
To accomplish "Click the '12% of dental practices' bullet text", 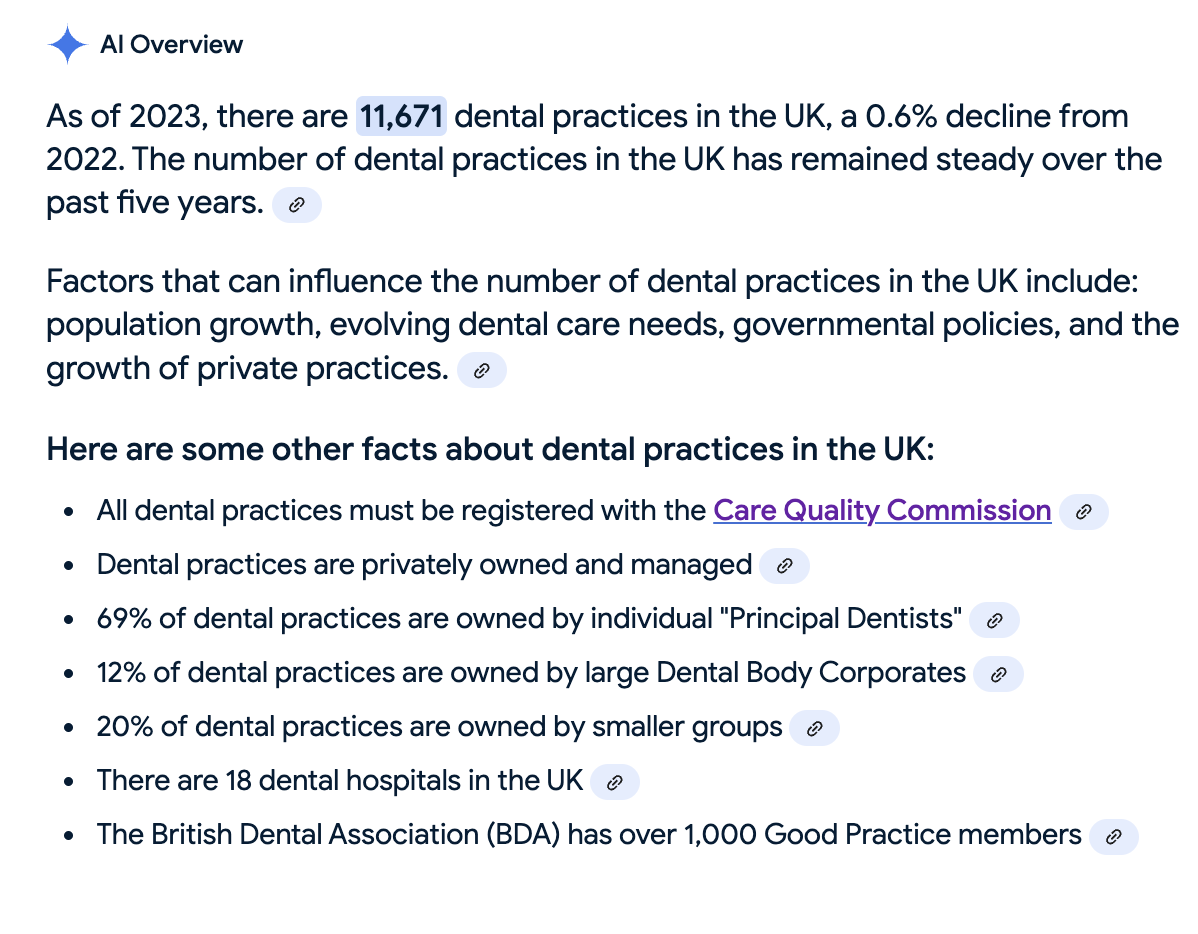I will (x=531, y=673).
